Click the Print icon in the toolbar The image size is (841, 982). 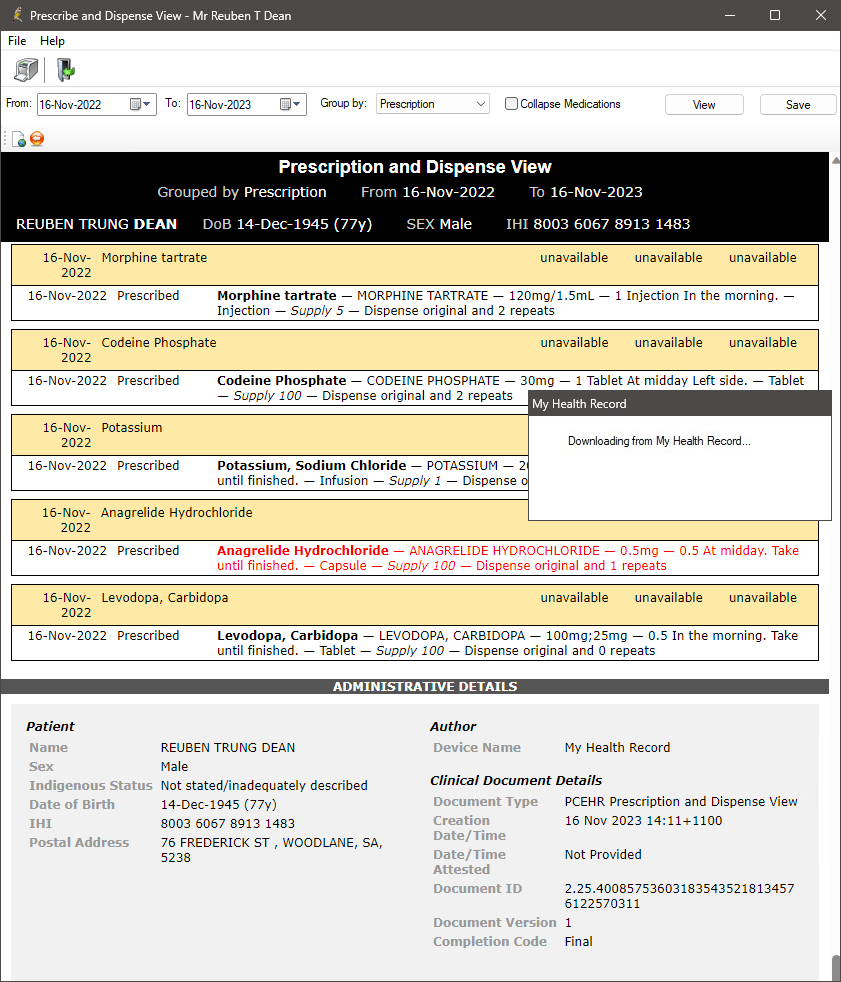pos(26,70)
